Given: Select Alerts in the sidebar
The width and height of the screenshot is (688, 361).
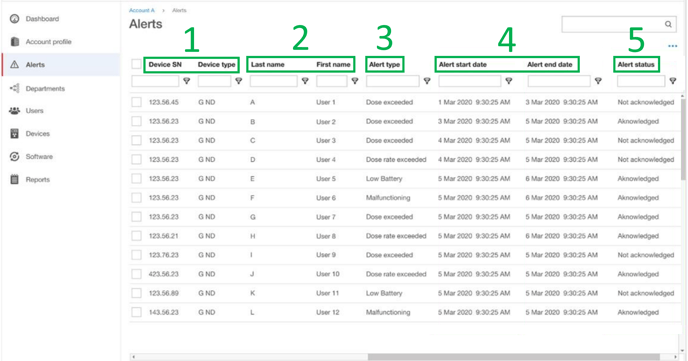Looking at the screenshot, I should (35, 64).
